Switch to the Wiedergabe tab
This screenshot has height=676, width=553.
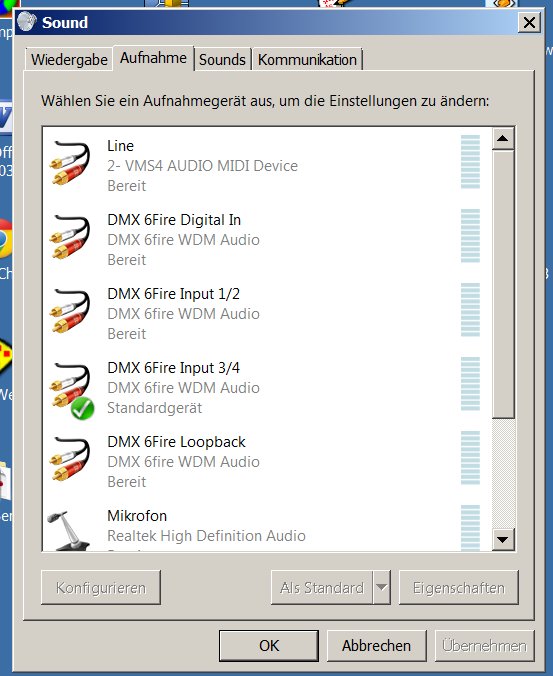pyautogui.click(x=69, y=59)
